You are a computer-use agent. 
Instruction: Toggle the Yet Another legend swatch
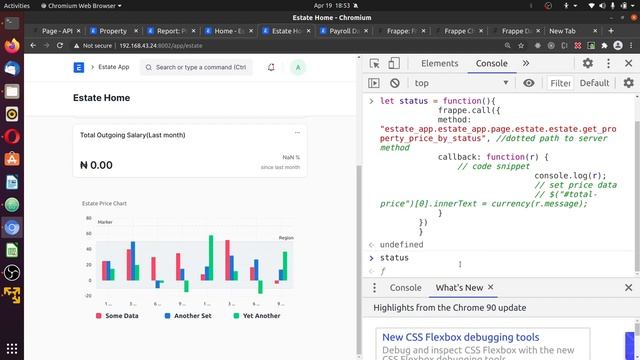coord(236,316)
